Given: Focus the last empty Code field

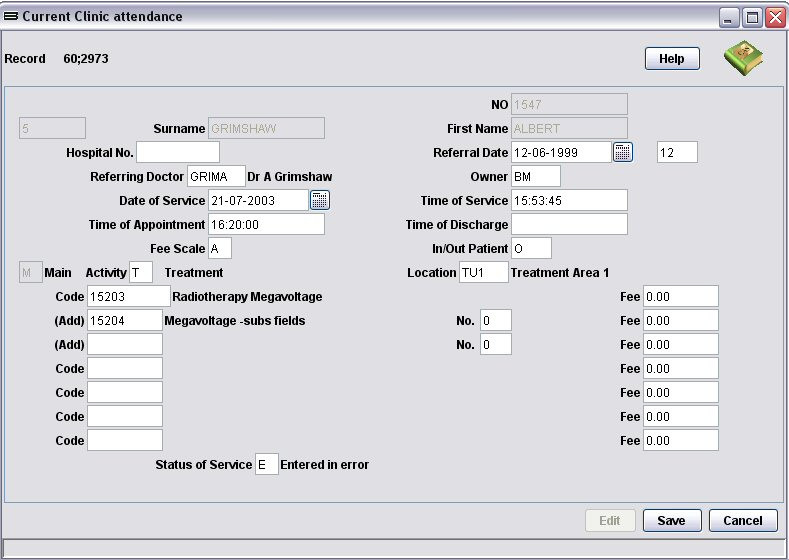Looking at the screenshot, I should pyautogui.click(x=125, y=440).
